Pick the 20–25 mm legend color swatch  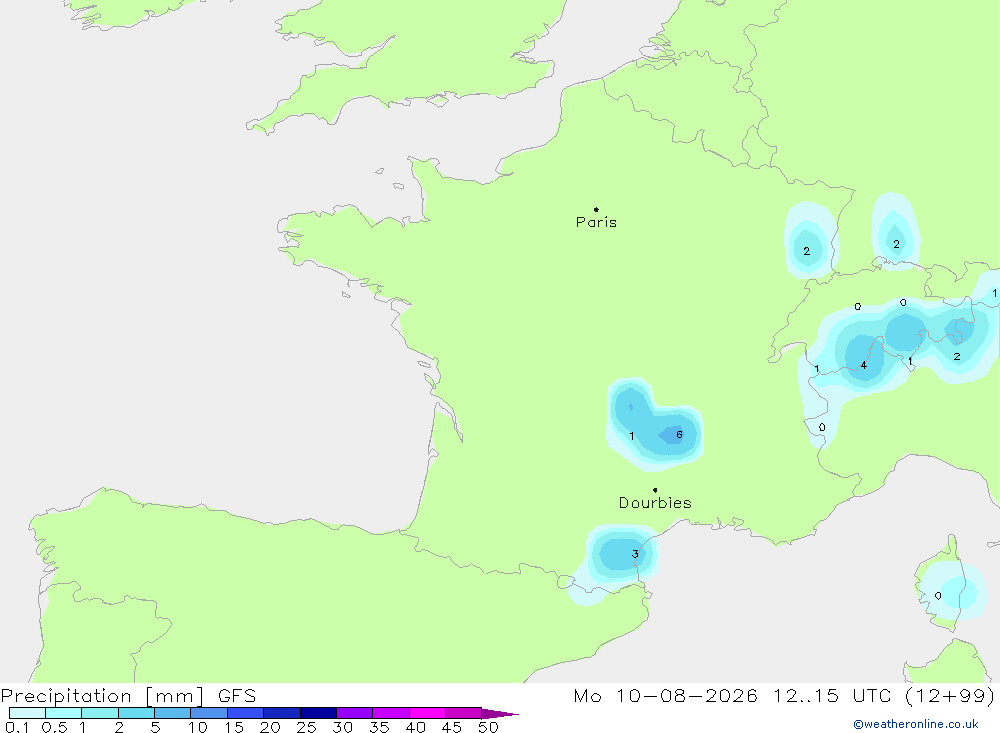281,713
